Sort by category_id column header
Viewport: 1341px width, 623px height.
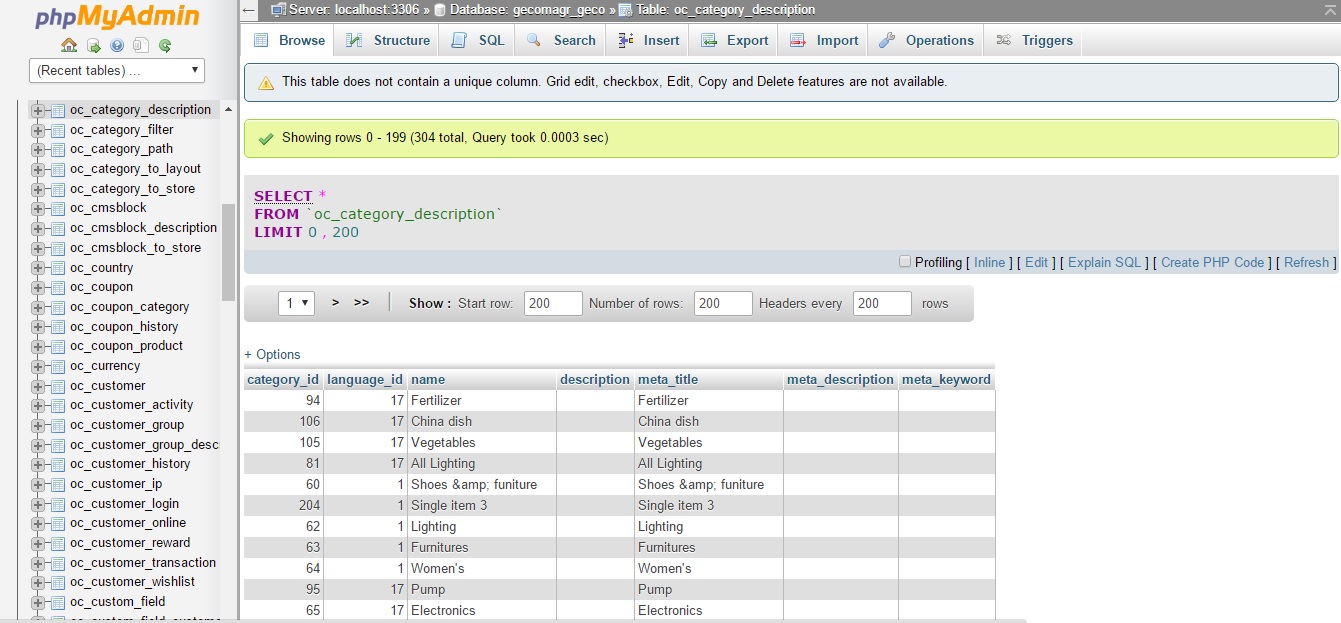[x=283, y=380]
